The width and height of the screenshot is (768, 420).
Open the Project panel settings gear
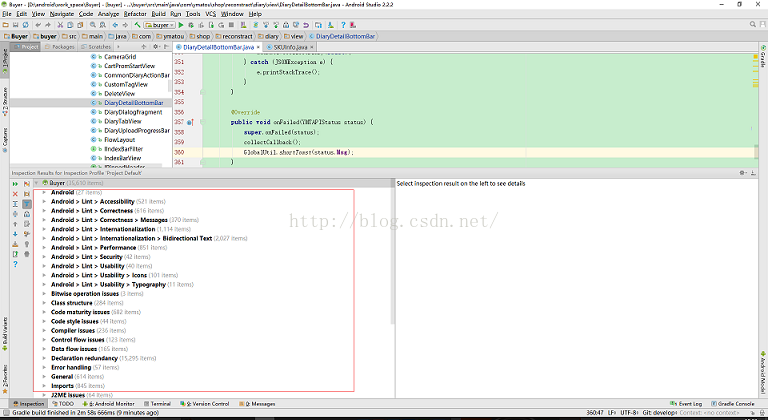155,47
